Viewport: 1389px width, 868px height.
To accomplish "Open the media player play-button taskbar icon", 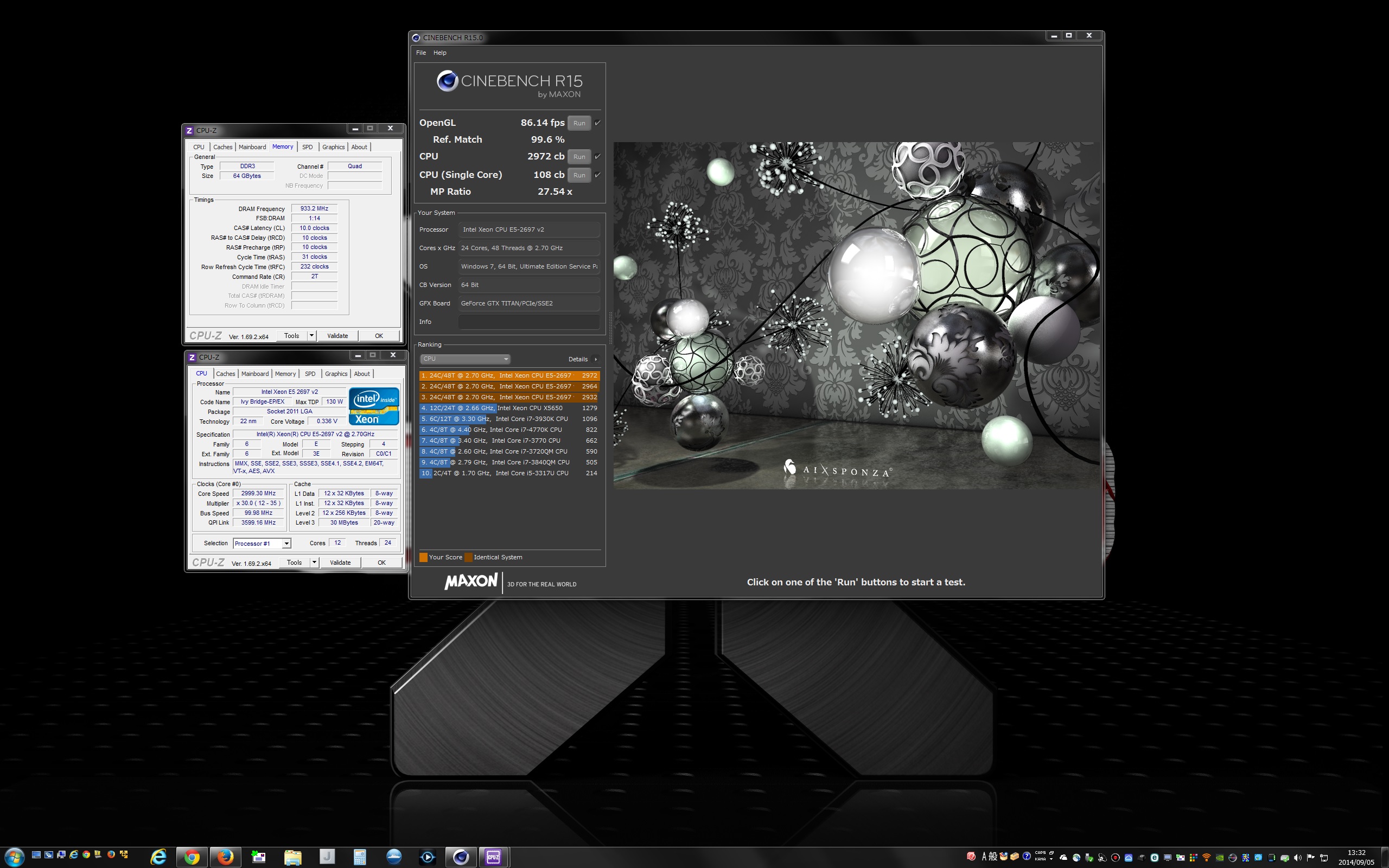I will pyautogui.click(x=428, y=858).
